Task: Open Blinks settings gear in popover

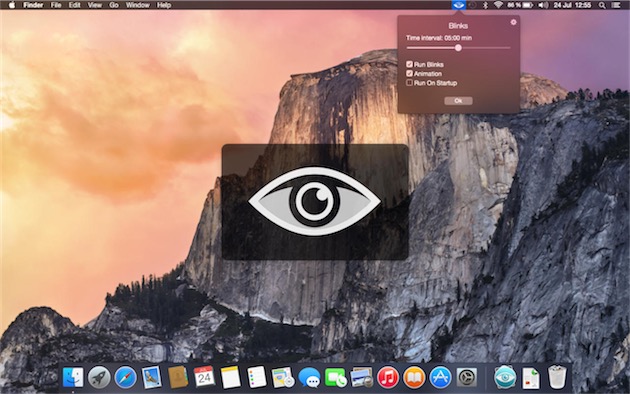Action: [513, 22]
